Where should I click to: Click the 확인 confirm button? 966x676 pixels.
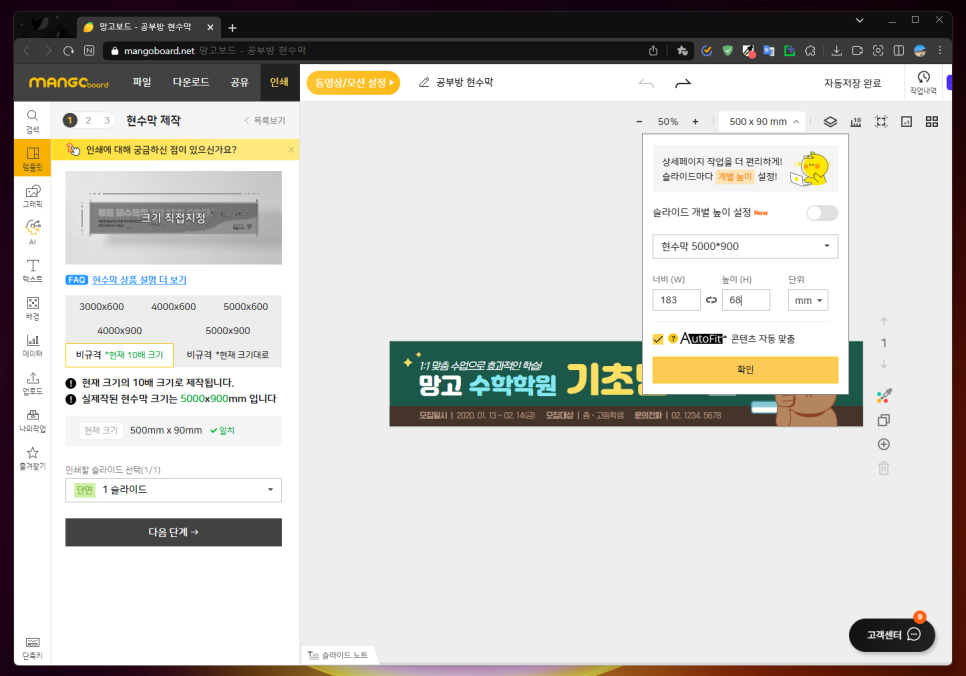click(x=745, y=370)
